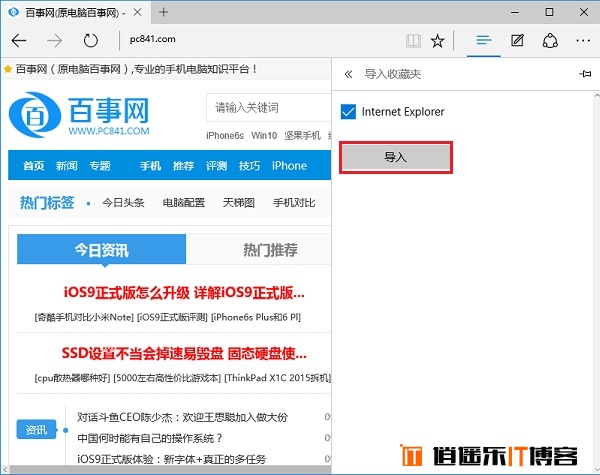Click the Win10 search suggestion
This screenshot has height=475, width=600.
click(x=264, y=135)
